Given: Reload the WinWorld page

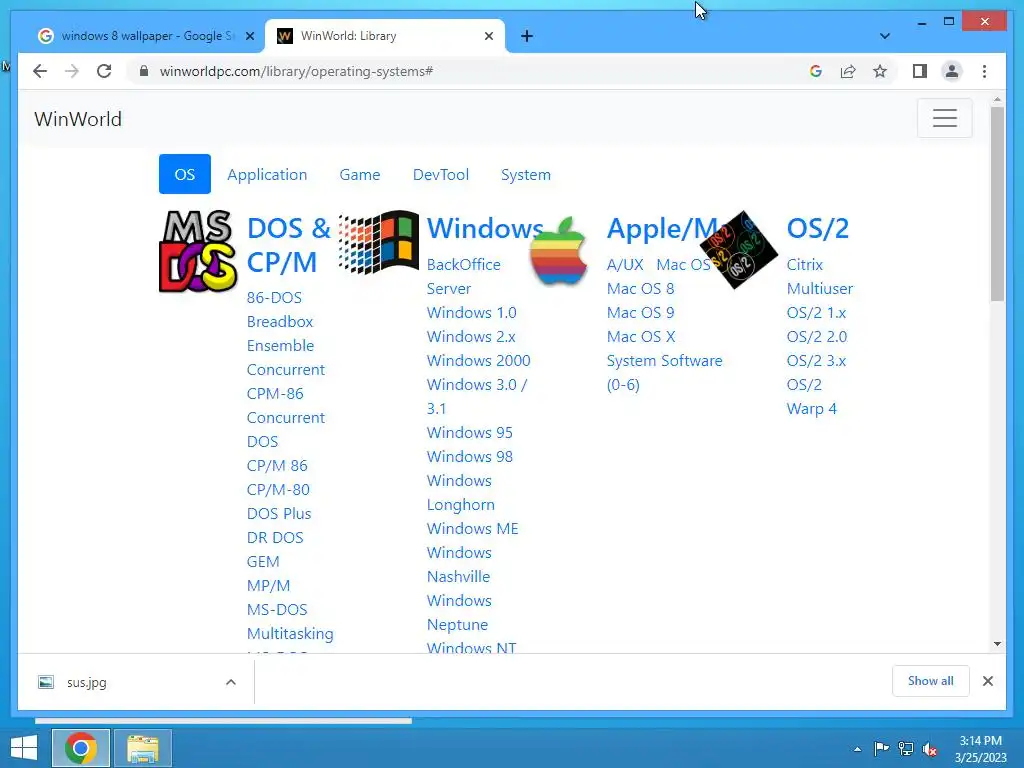Looking at the screenshot, I should (x=104, y=71).
